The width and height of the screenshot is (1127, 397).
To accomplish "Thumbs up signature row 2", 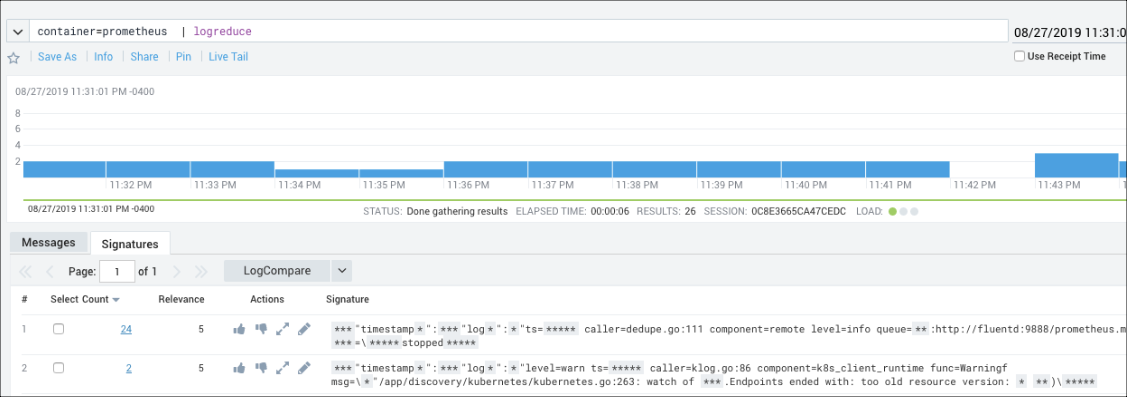I will (239, 368).
